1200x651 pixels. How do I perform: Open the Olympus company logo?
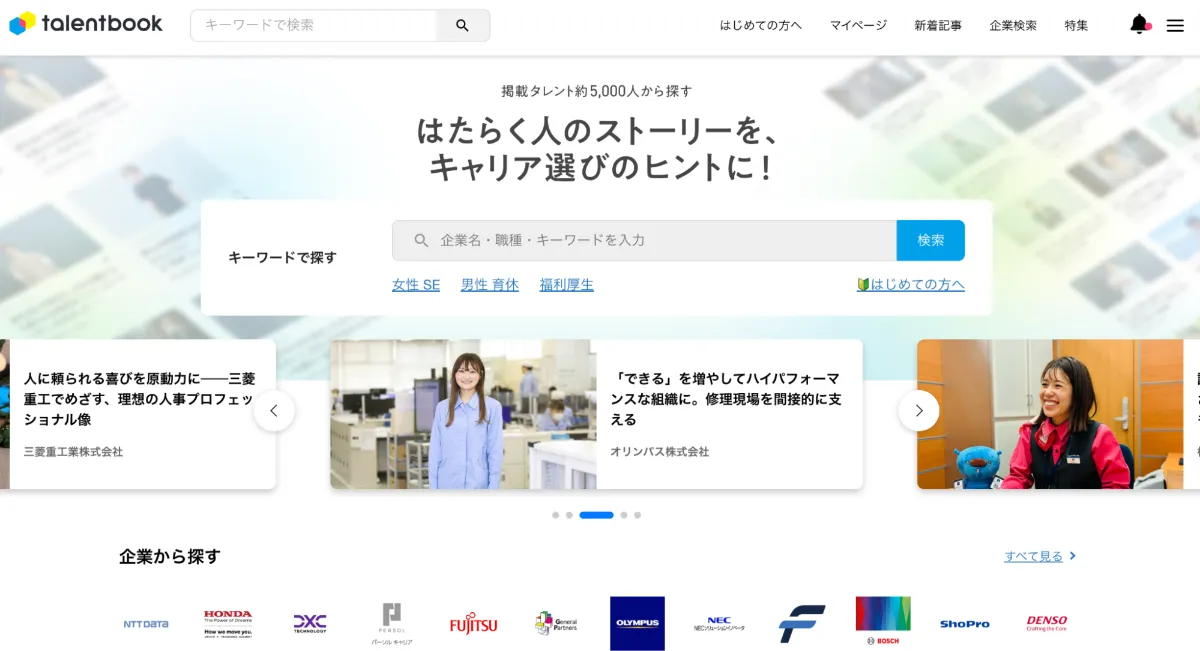click(x=637, y=623)
